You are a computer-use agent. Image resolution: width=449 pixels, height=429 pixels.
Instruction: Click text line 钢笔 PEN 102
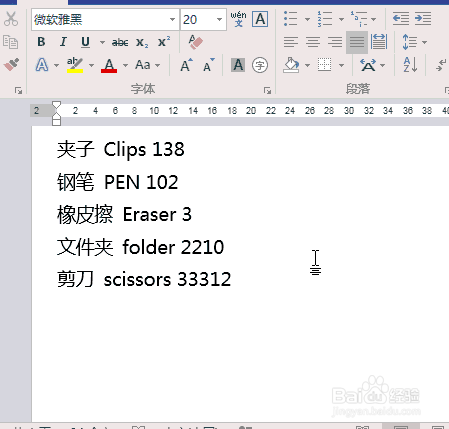pyautogui.click(x=118, y=182)
